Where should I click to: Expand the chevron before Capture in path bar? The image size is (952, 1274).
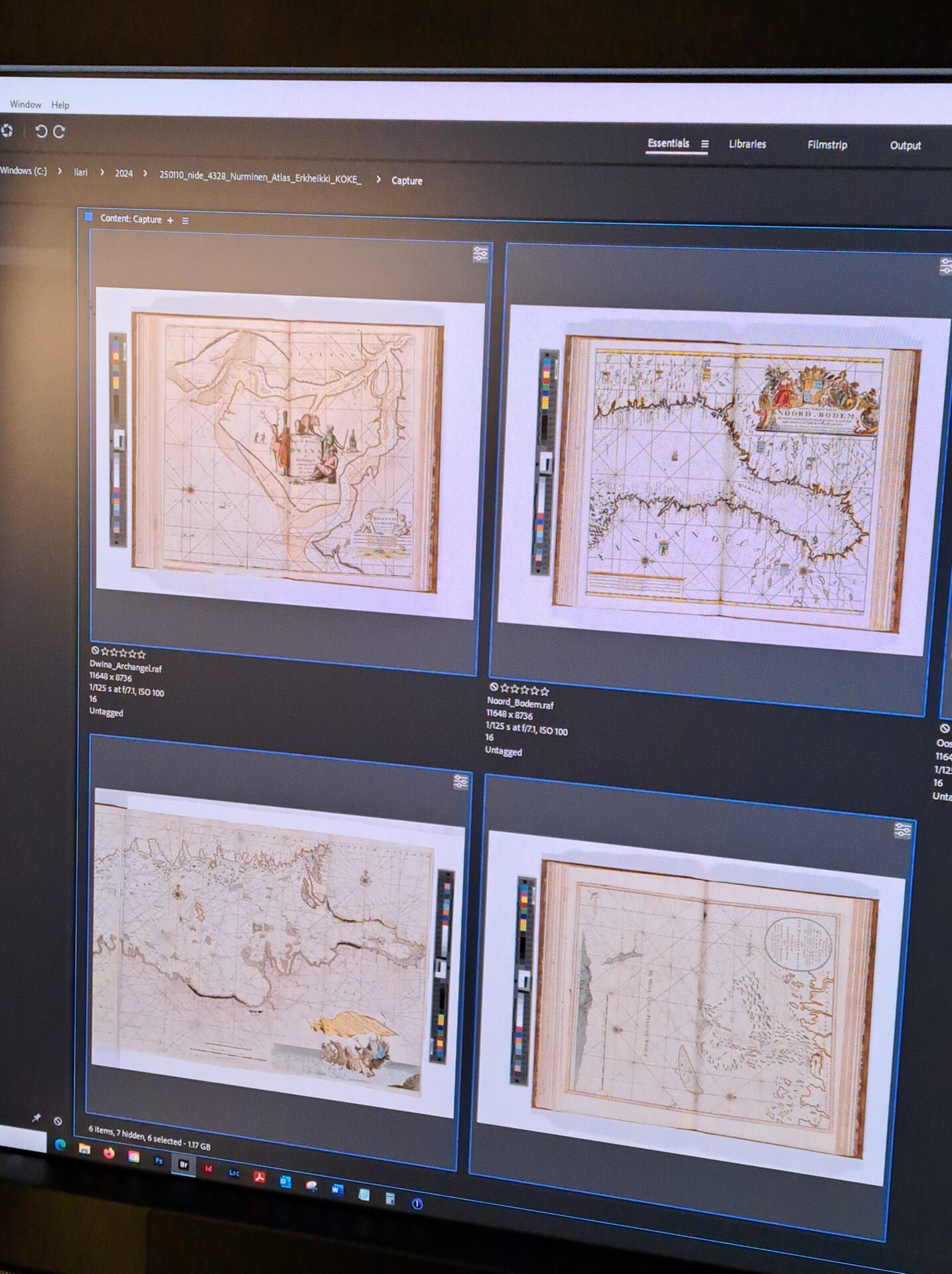coord(378,179)
